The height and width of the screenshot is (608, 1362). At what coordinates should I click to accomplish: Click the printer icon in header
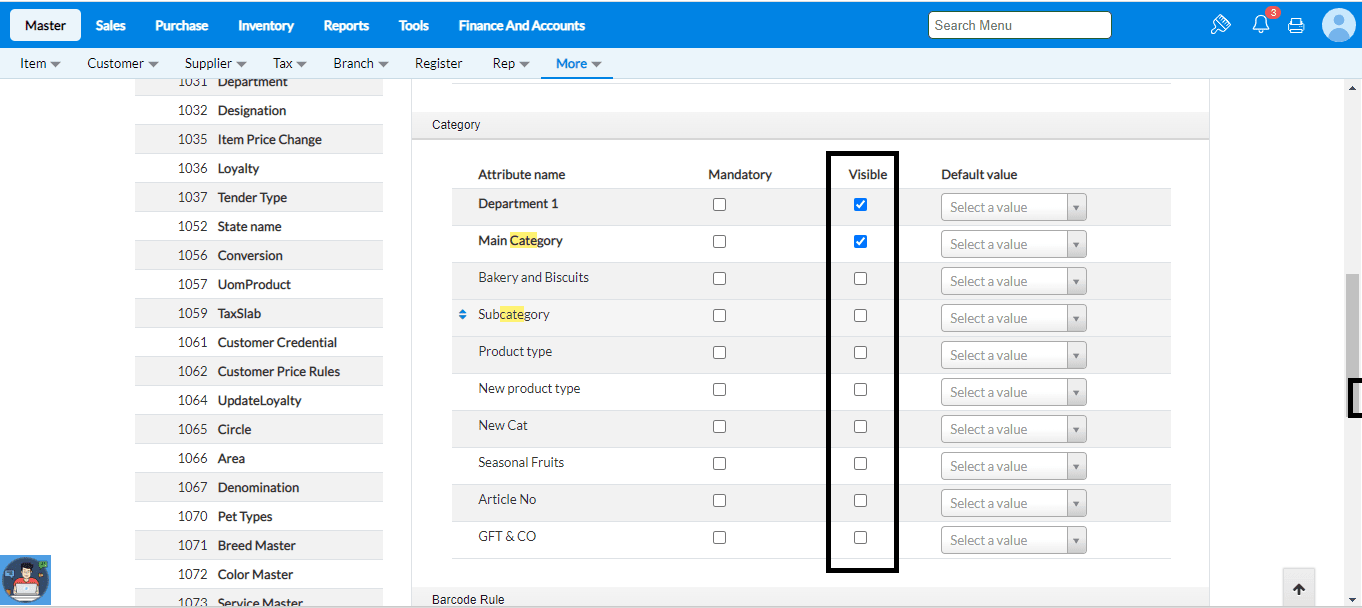pyautogui.click(x=1296, y=26)
